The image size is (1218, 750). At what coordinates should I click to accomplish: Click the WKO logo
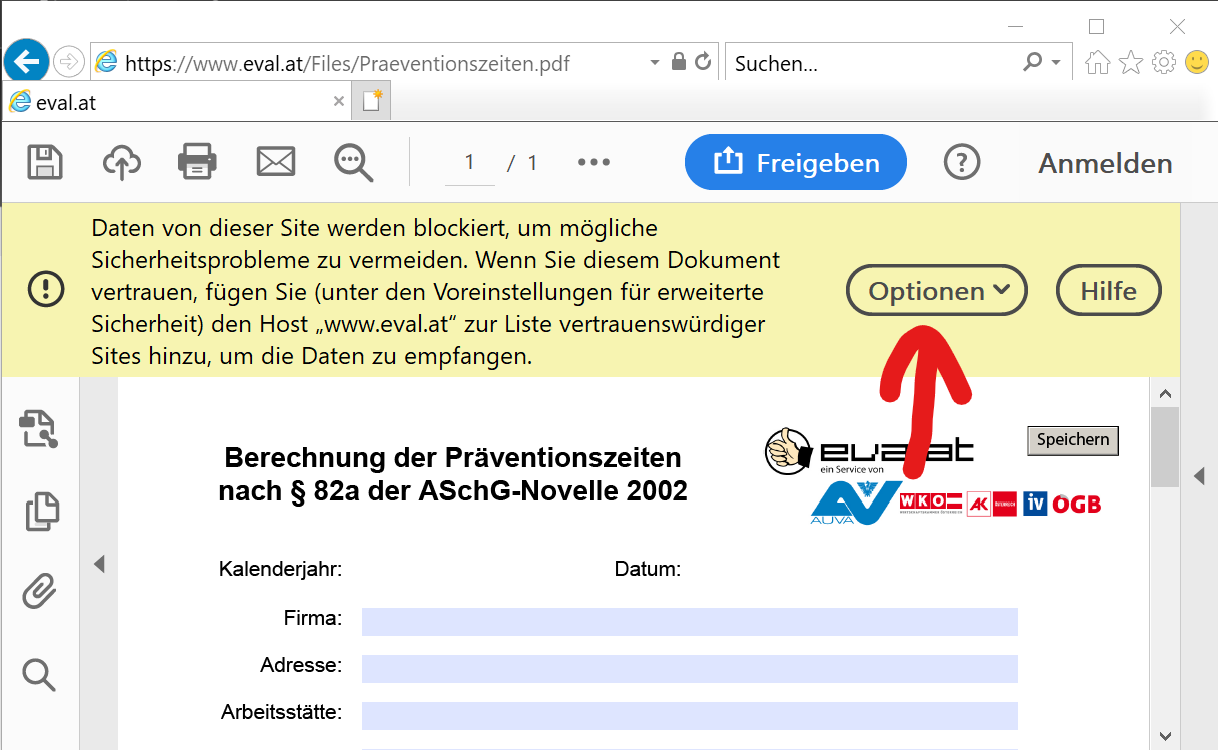930,503
